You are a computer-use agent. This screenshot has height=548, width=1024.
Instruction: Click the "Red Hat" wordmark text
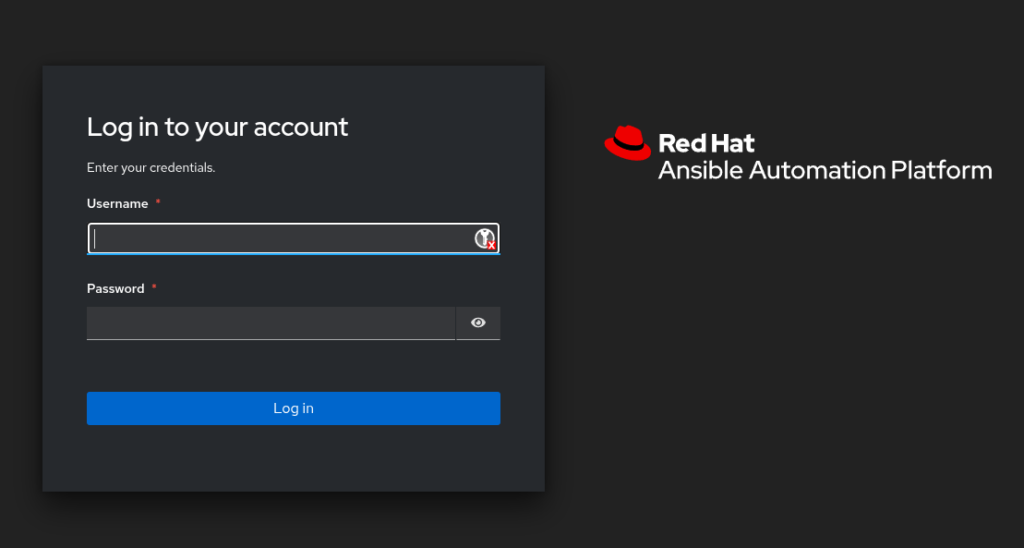coord(706,143)
